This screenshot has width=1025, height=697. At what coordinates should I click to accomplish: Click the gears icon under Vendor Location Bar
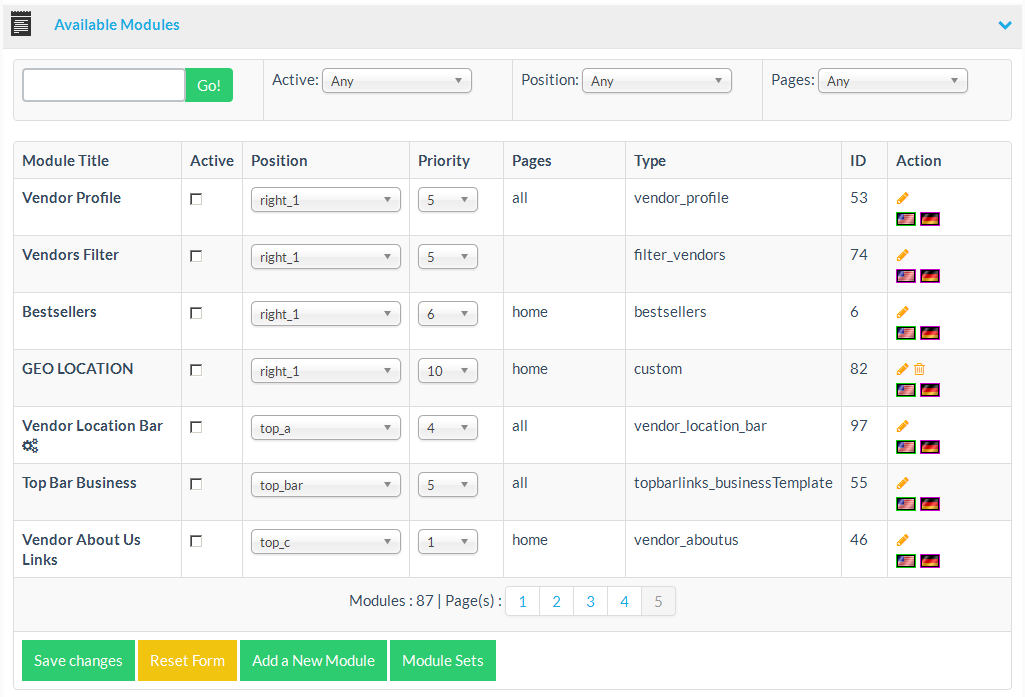[30, 446]
